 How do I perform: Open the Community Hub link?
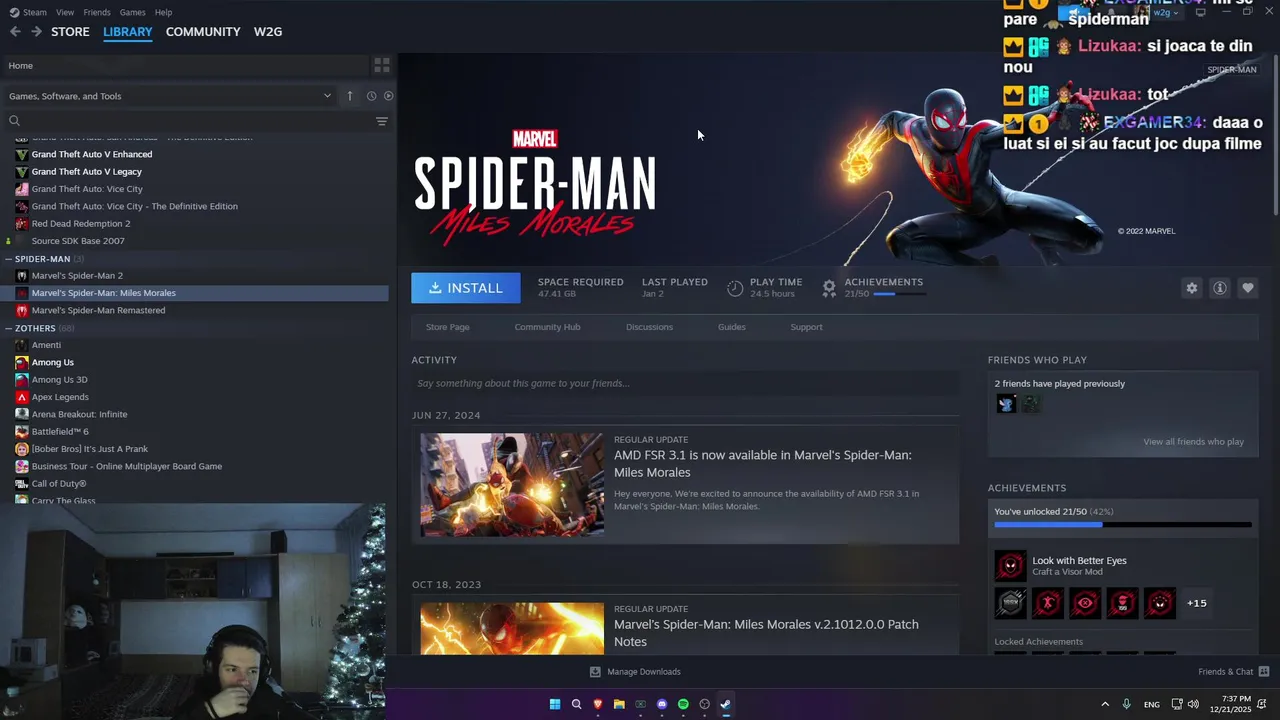(547, 327)
